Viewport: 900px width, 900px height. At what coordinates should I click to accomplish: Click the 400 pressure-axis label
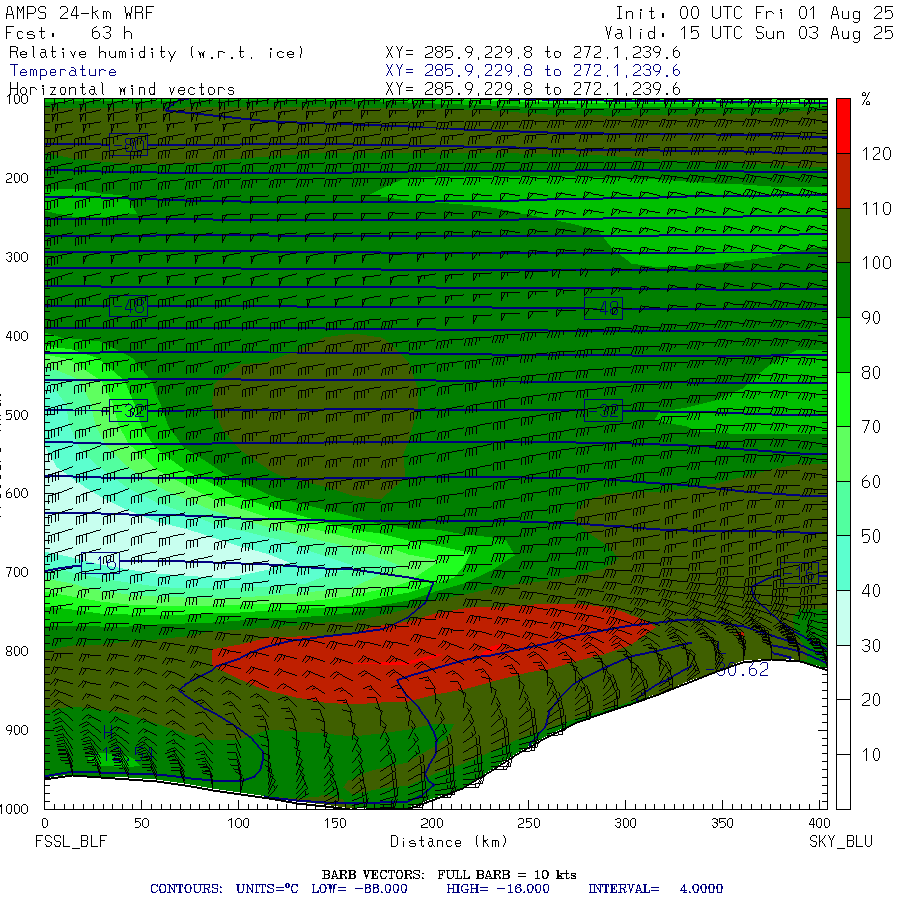(17, 336)
